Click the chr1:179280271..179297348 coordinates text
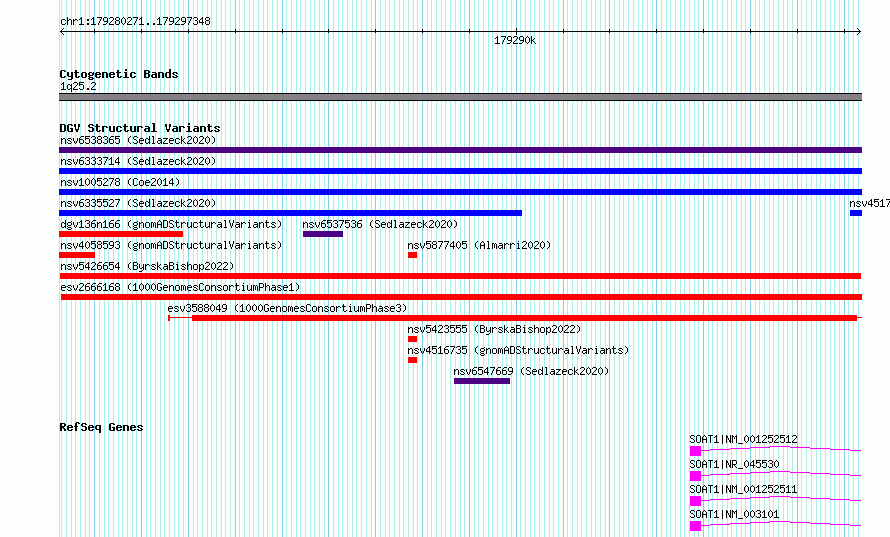 (x=135, y=22)
